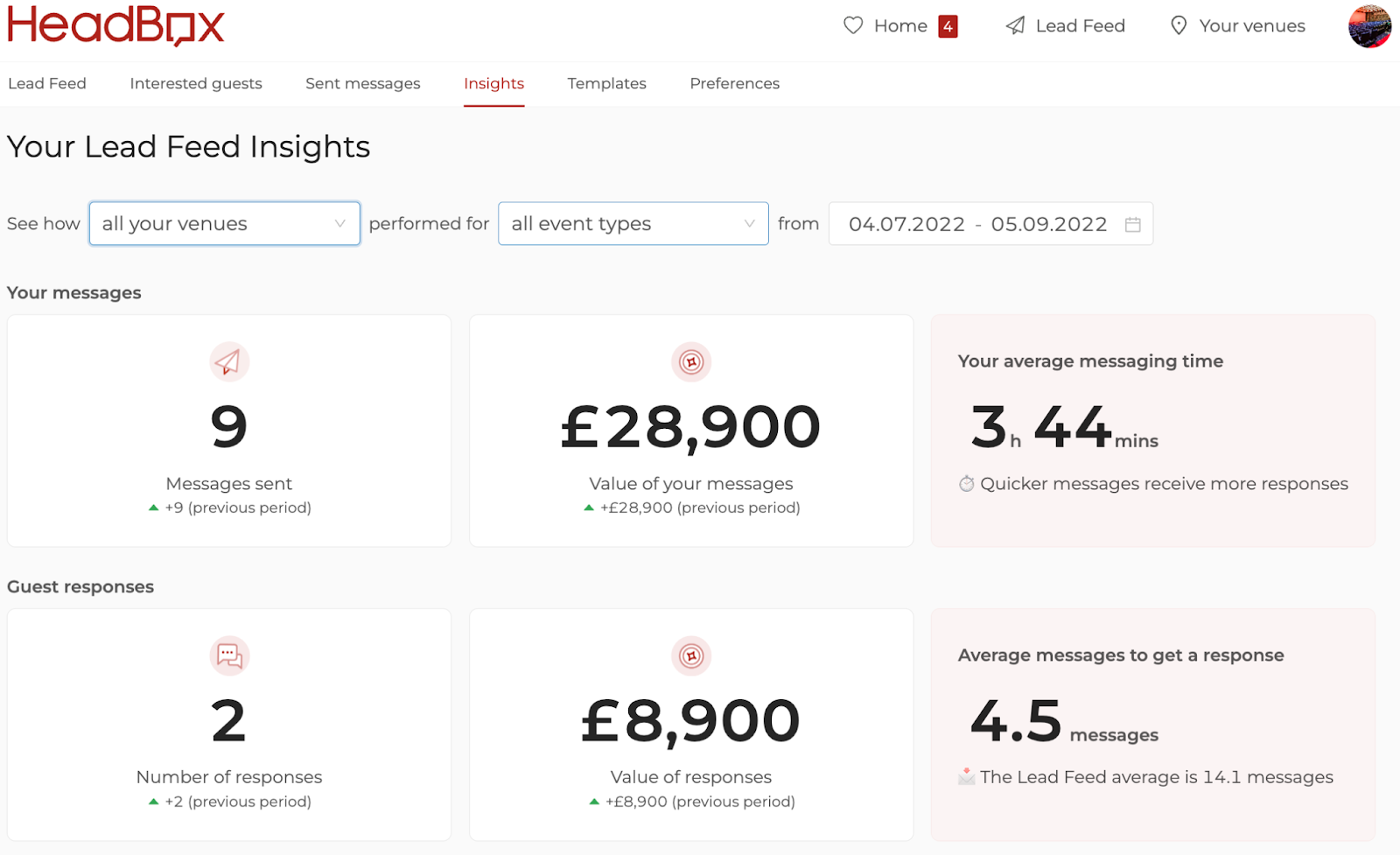Go to the Lead Feed sub-tab
Viewport: 1400px width, 855px height.
47,83
